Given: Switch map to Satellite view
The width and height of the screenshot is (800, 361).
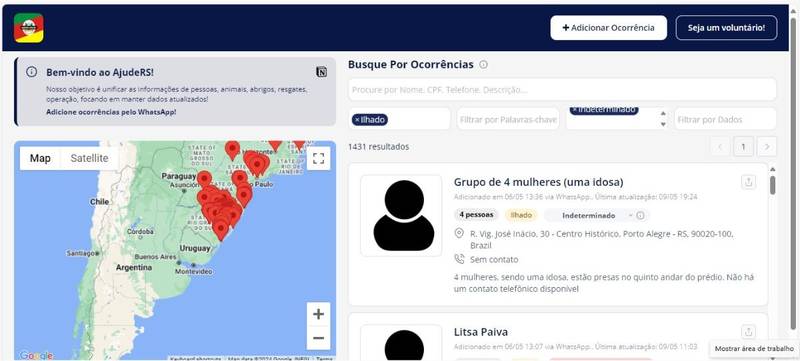Looking at the screenshot, I should click(x=89, y=158).
